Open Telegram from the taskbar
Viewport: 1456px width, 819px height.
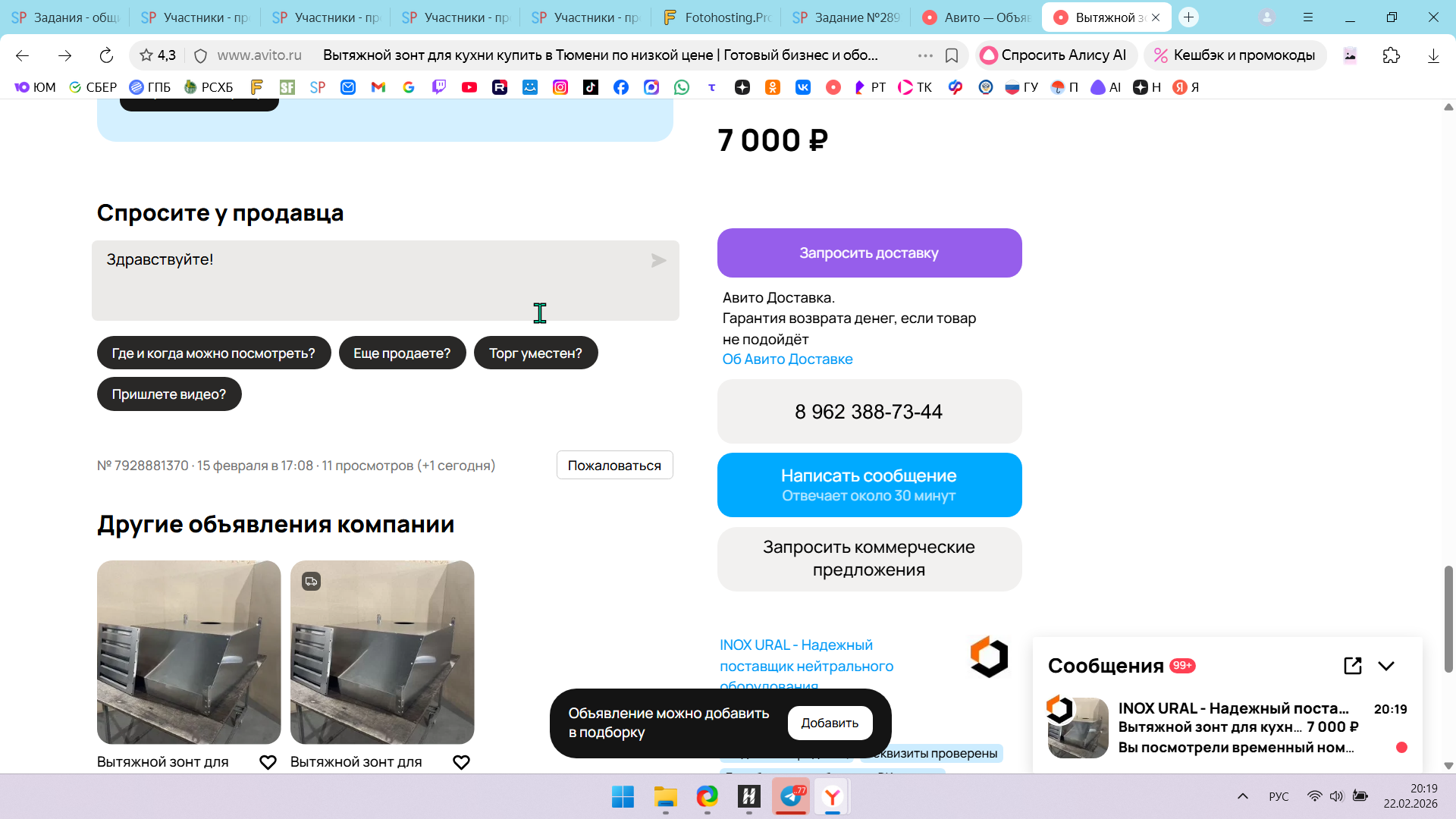791,796
